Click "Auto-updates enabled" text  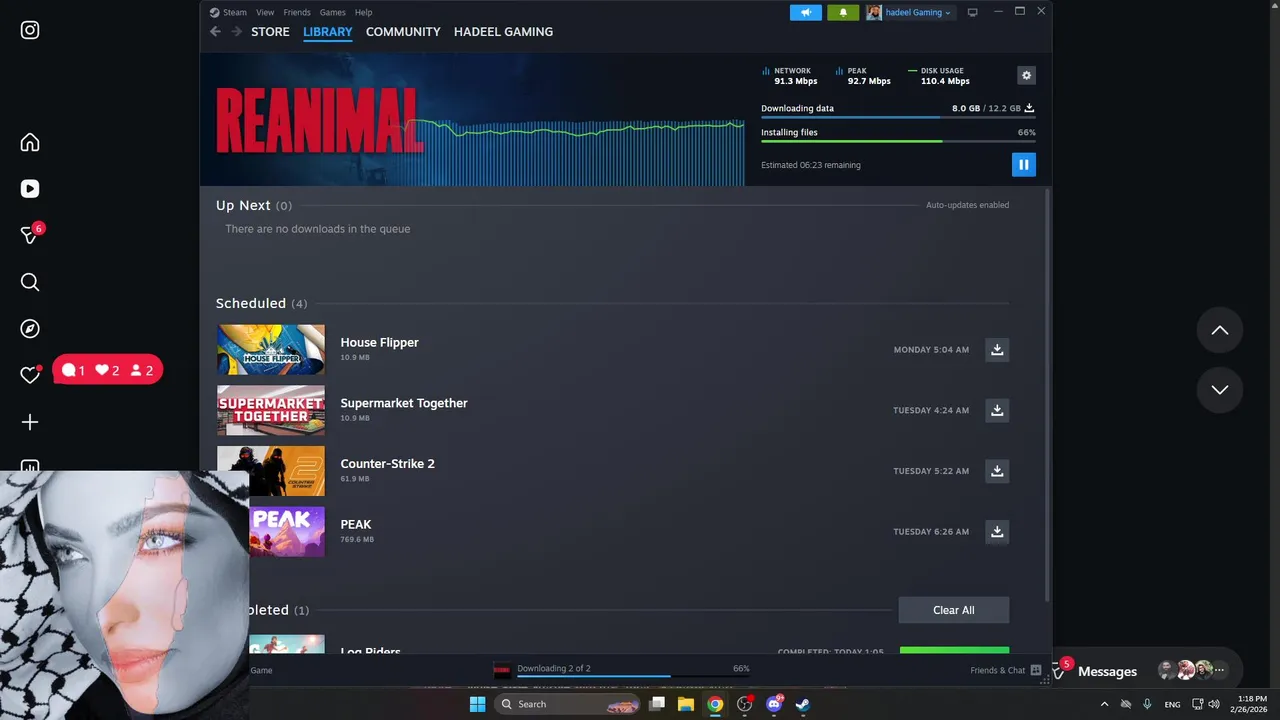(x=967, y=205)
